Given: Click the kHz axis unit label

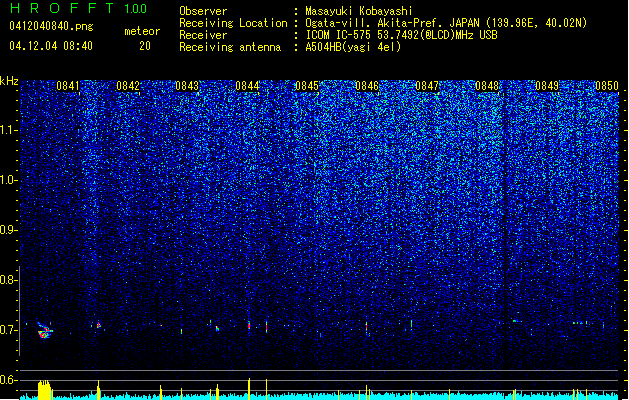Looking at the screenshot, I should [x=9, y=81].
